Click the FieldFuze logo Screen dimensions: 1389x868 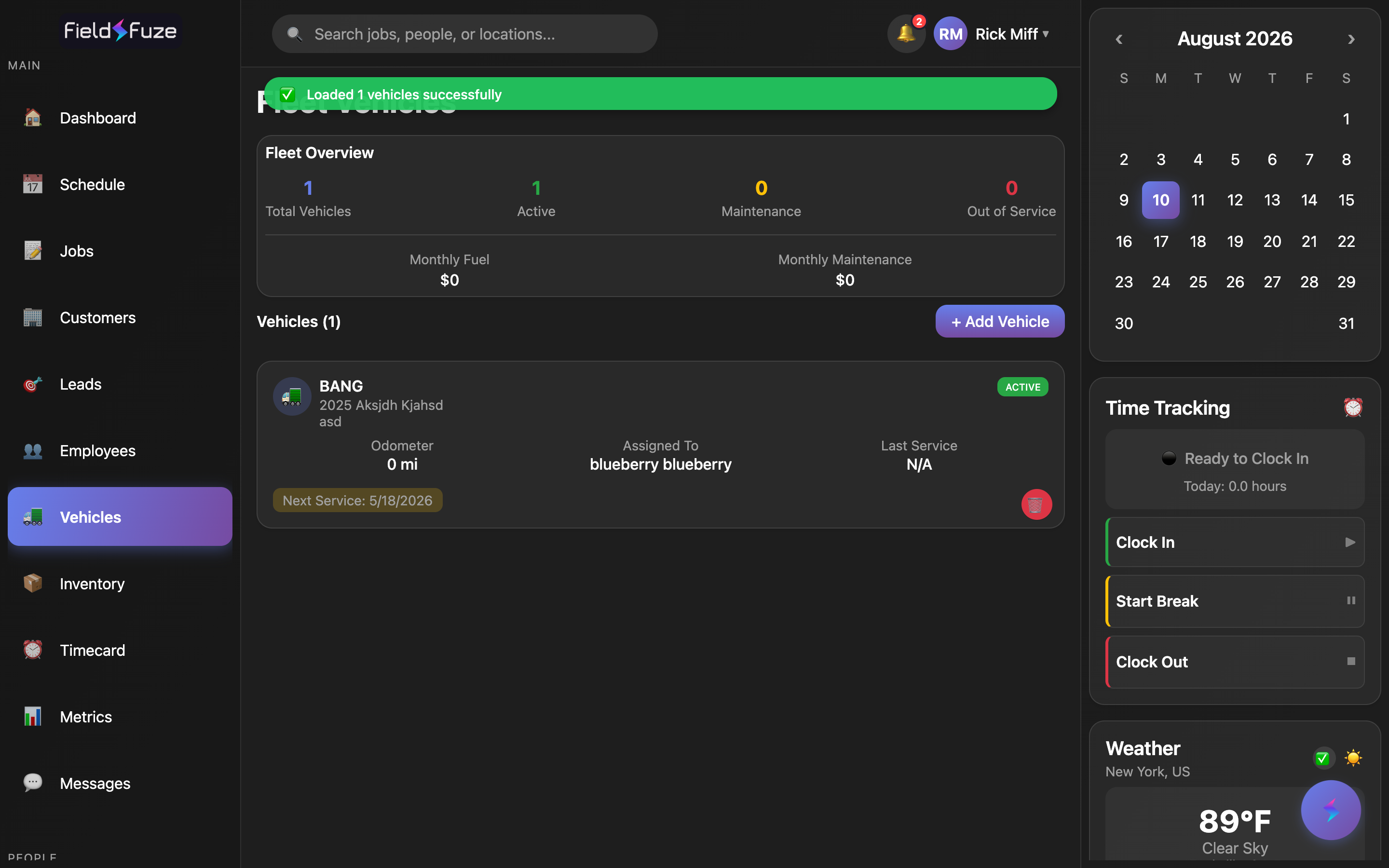pos(121,30)
